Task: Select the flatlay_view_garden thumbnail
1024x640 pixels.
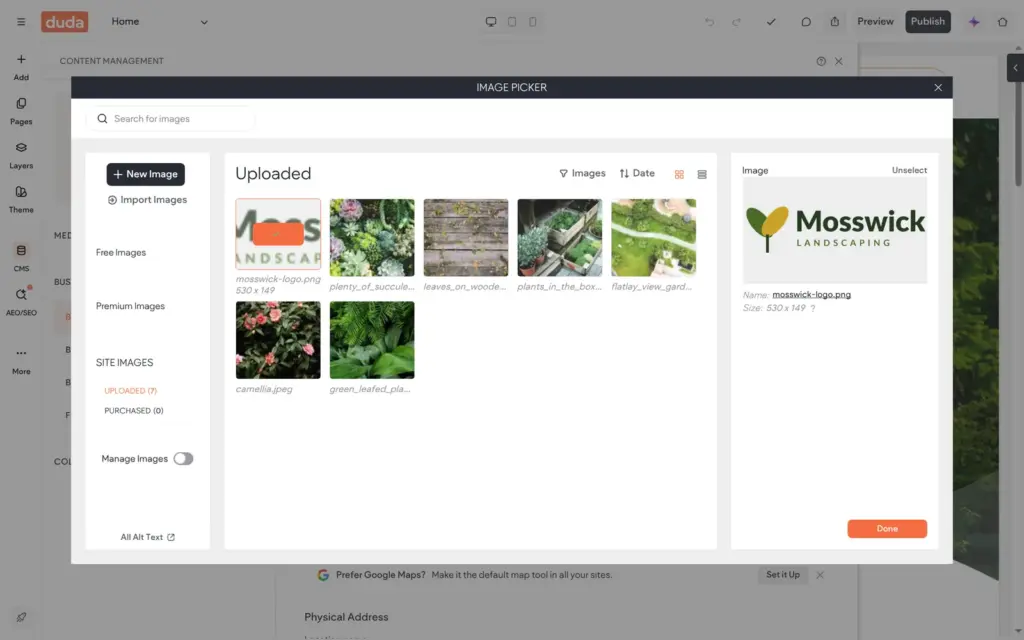Action: coord(654,238)
